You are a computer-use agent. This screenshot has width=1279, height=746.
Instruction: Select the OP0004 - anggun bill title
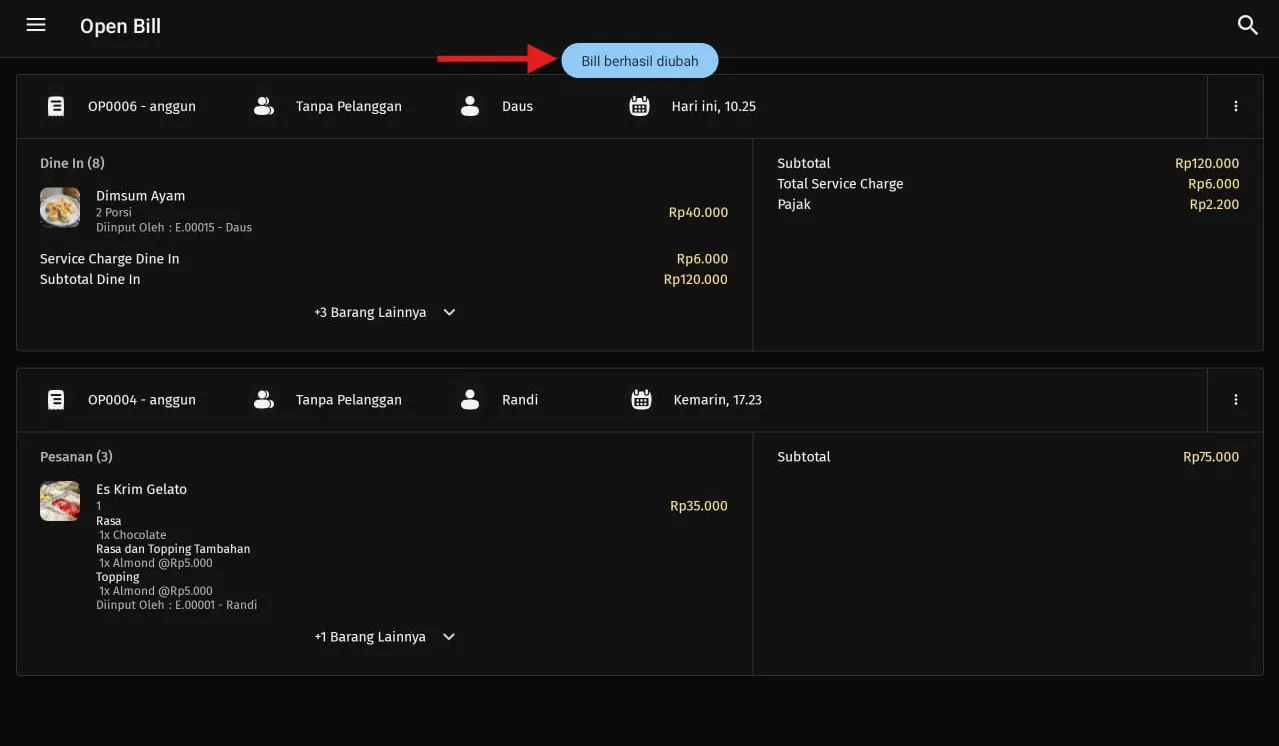coord(142,400)
